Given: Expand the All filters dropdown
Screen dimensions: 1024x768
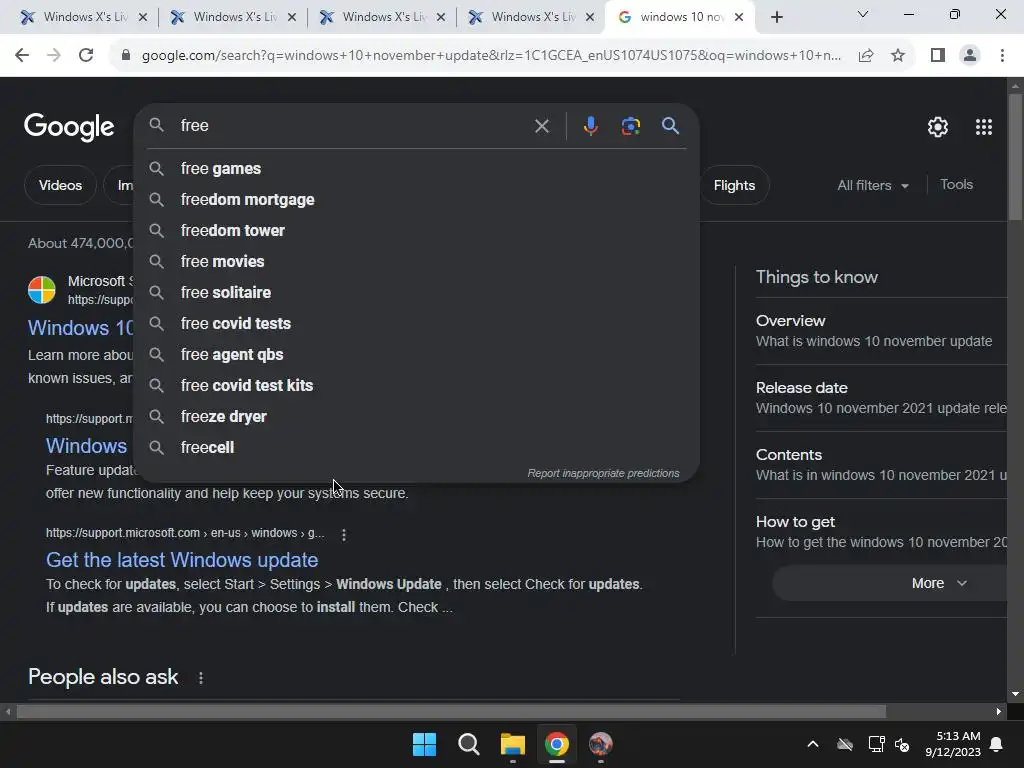Looking at the screenshot, I should pyautogui.click(x=873, y=185).
